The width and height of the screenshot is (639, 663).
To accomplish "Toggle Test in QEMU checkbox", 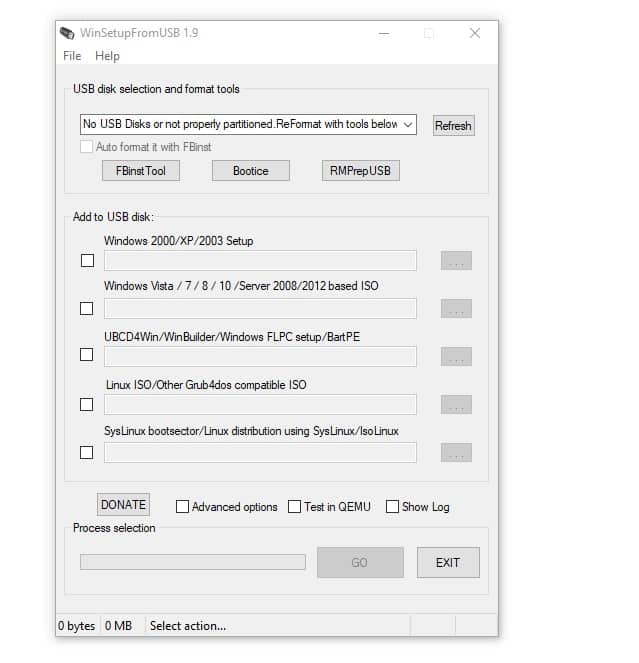I will pyautogui.click(x=294, y=507).
